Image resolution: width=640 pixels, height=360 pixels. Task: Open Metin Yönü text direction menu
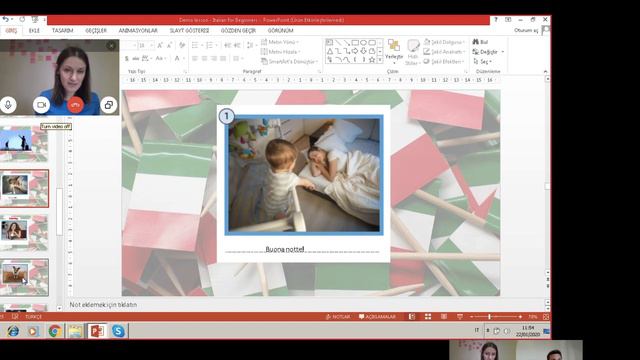point(280,42)
